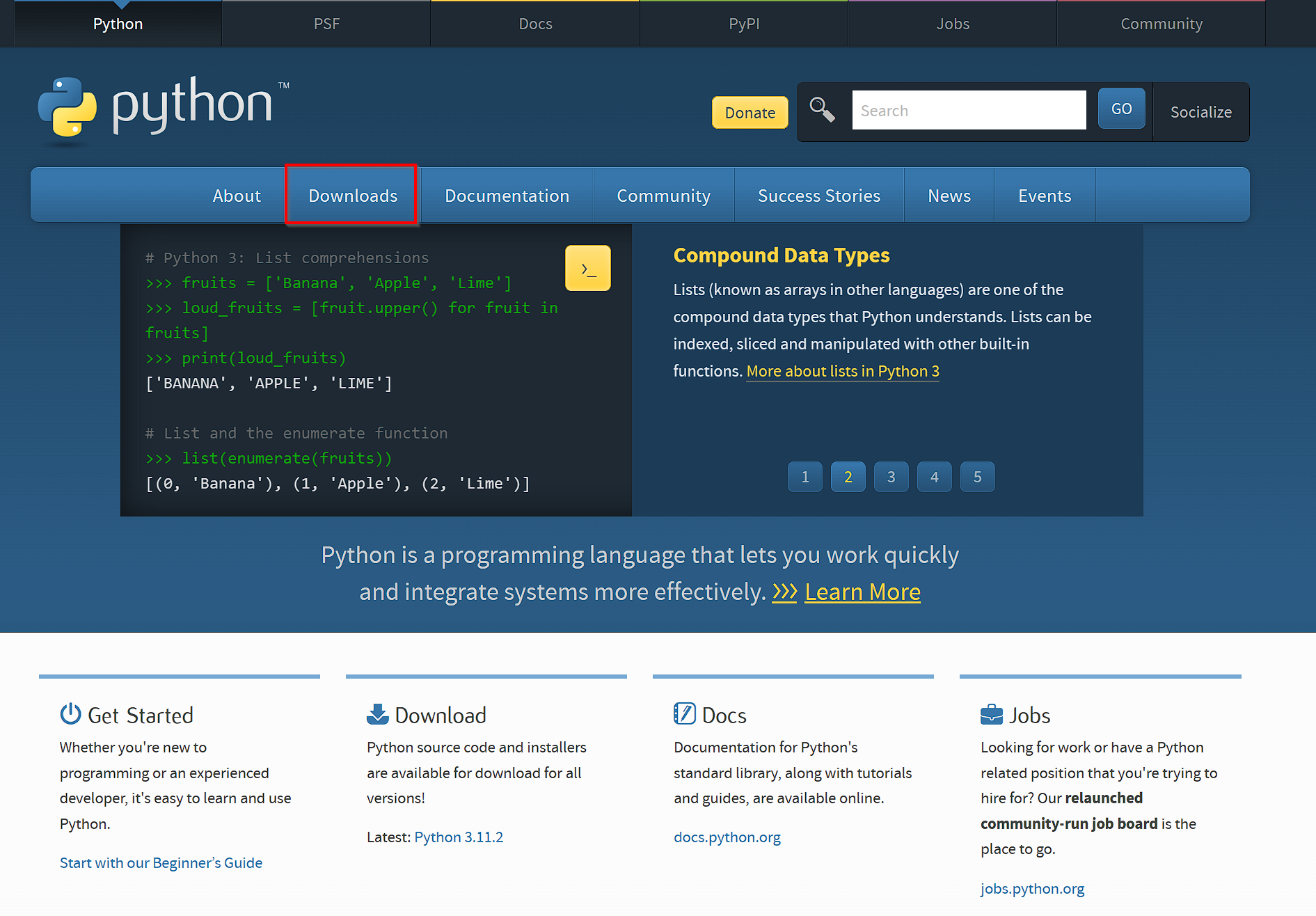The width and height of the screenshot is (1316, 916).
Task: Open the Downloads menu
Action: pyautogui.click(x=351, y=196)
